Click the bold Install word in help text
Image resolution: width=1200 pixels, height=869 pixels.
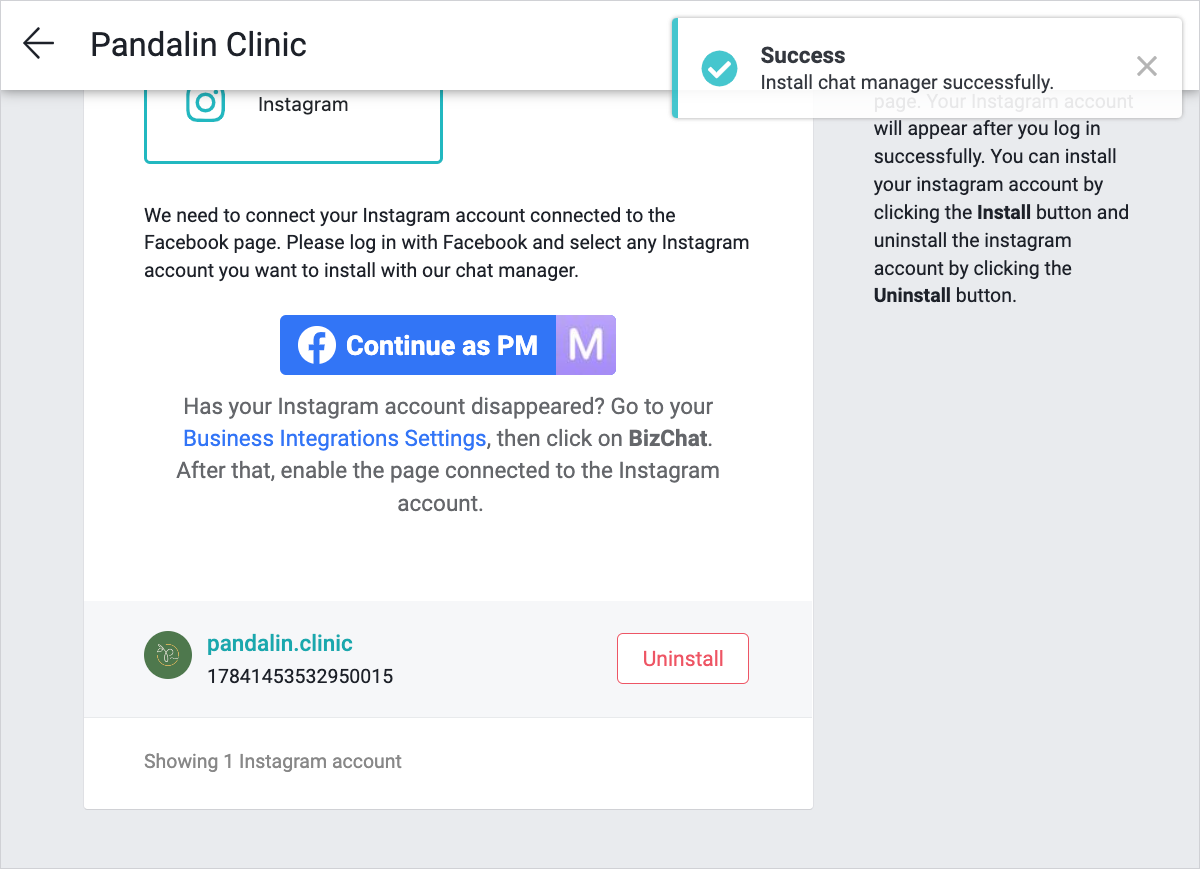[x=1003, y=212]
